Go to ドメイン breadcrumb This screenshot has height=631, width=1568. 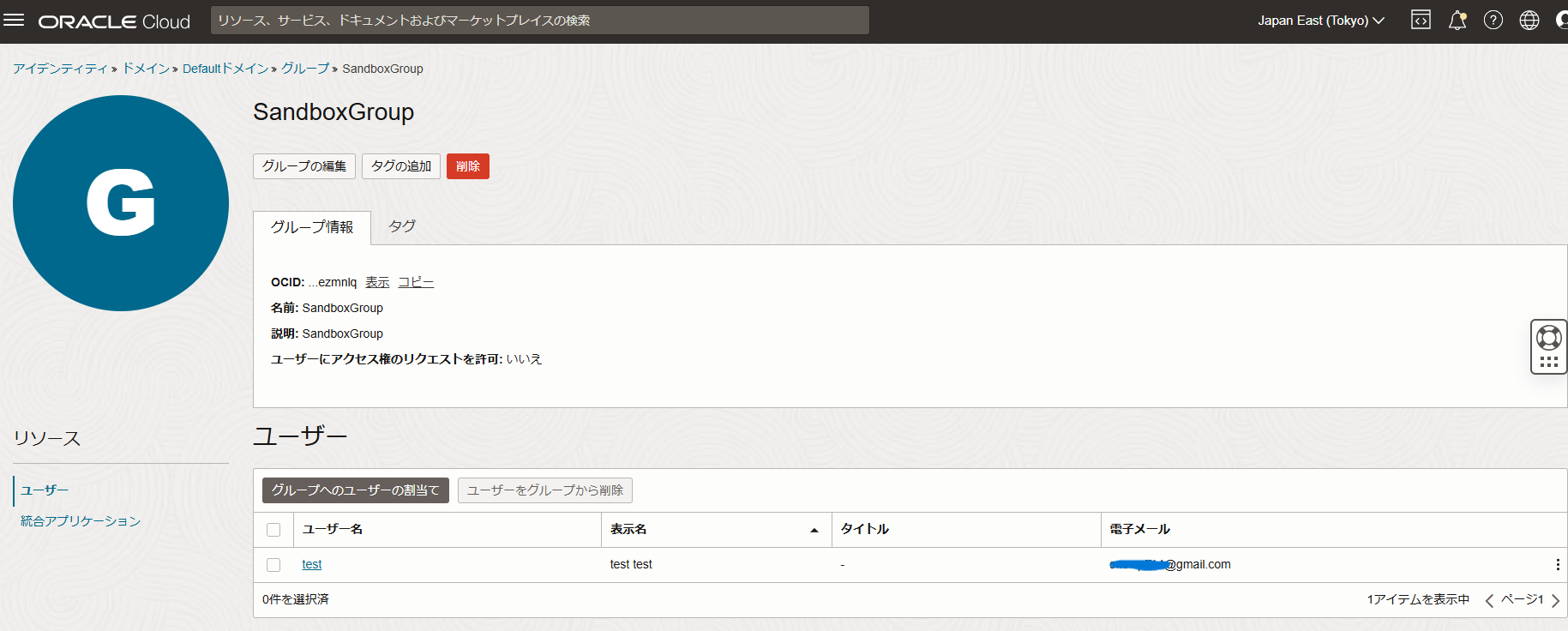tap(146, 69)
